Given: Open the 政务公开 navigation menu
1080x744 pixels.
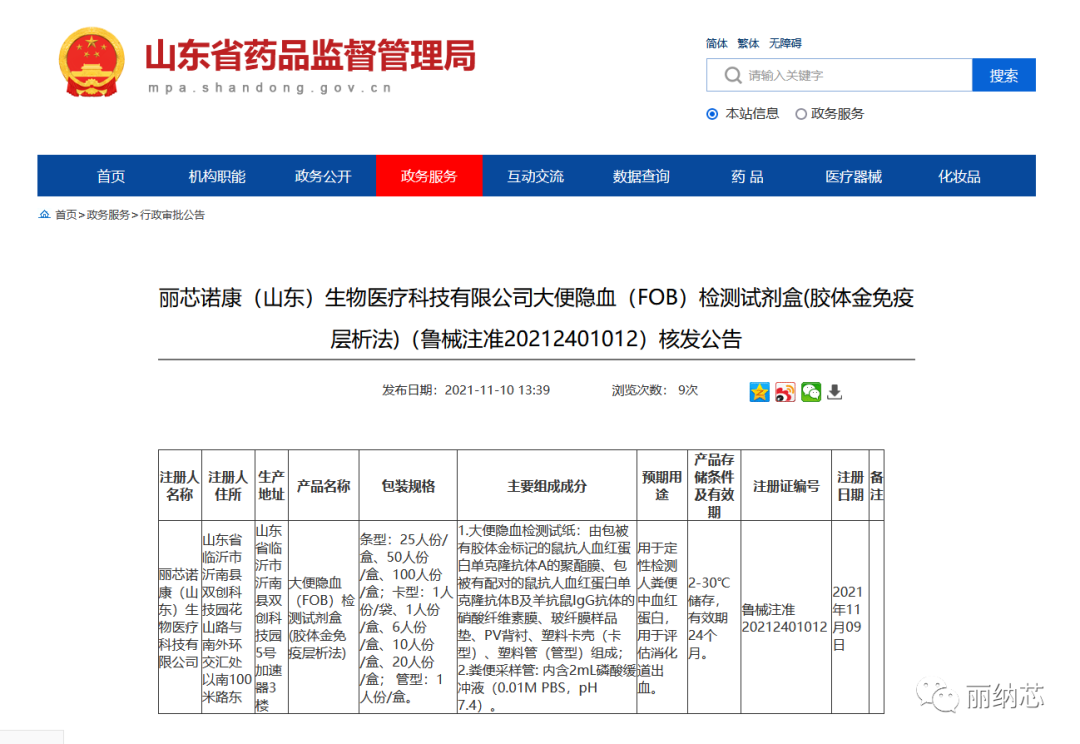Looking at the screenshot, I should pyautogui.click(x=323, y=176).
